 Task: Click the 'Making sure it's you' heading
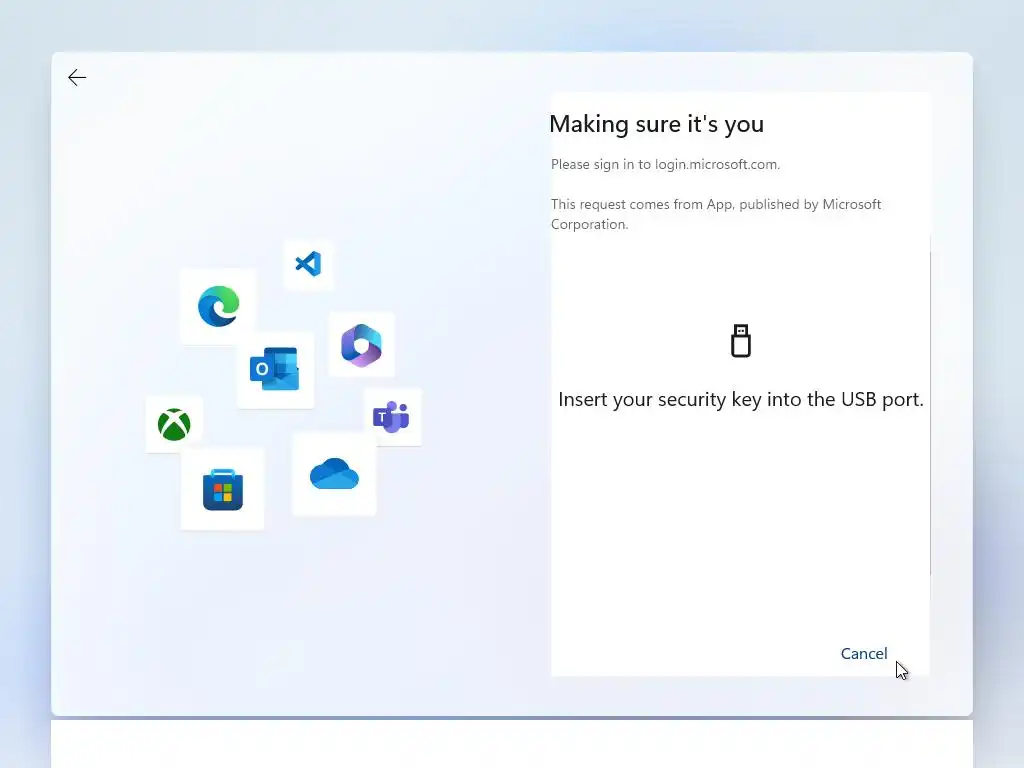pyautogui.click(x=656, y=124)
